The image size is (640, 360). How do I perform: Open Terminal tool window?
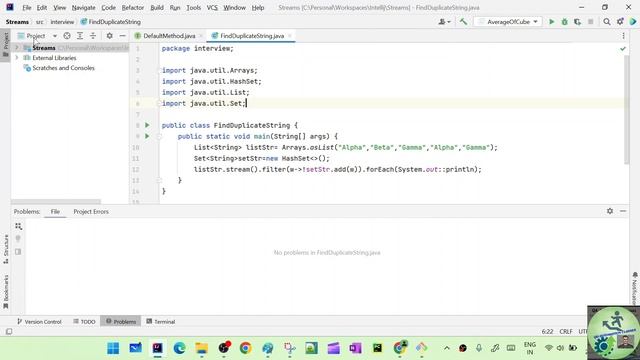pyautogui.click(x=160, y=322)
